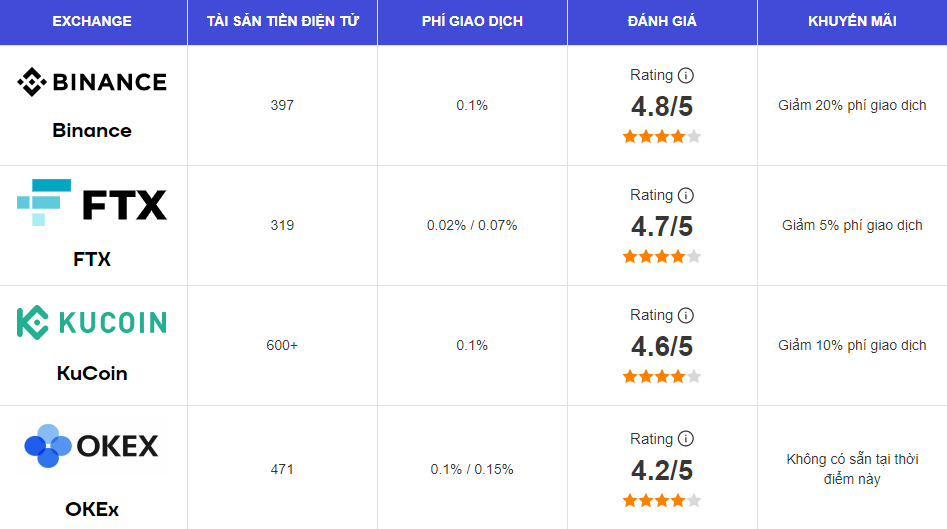The image size is (947, 529).
Task: Click the Giảm 5% phí giao dịch offer
Action: pyautogui.click(x=852, y=225)
